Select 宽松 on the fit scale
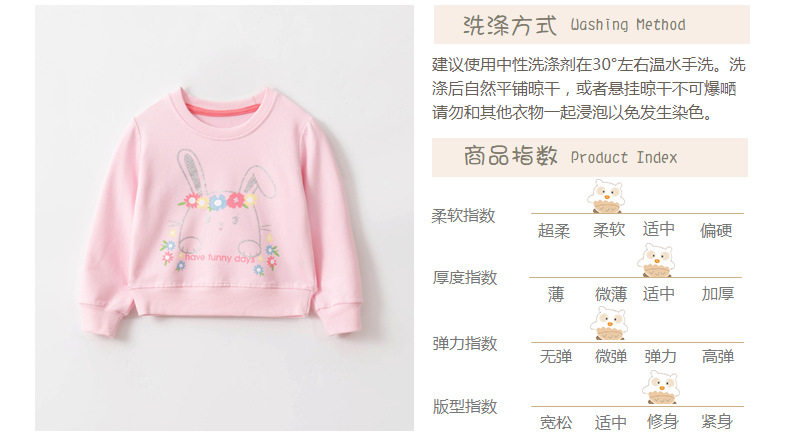The height and width of the screenshot is (446, 790). (556, 422)
